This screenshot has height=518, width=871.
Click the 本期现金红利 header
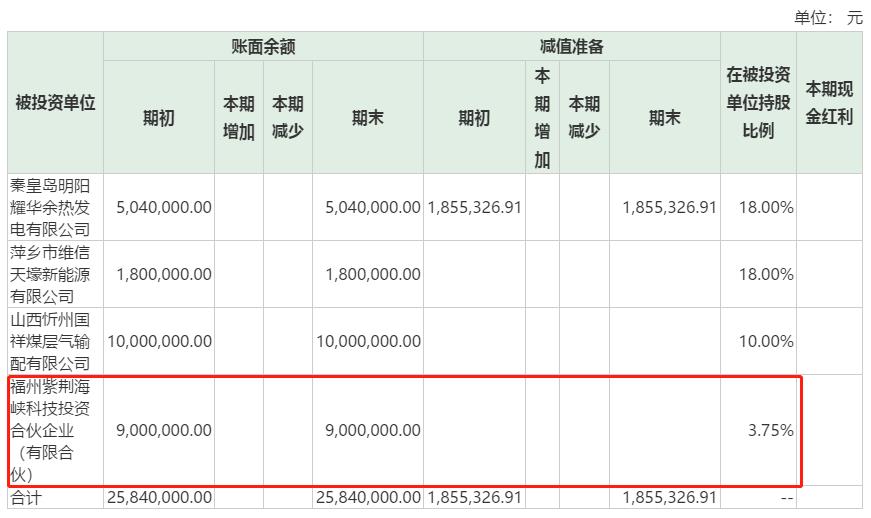coord(829,103)
